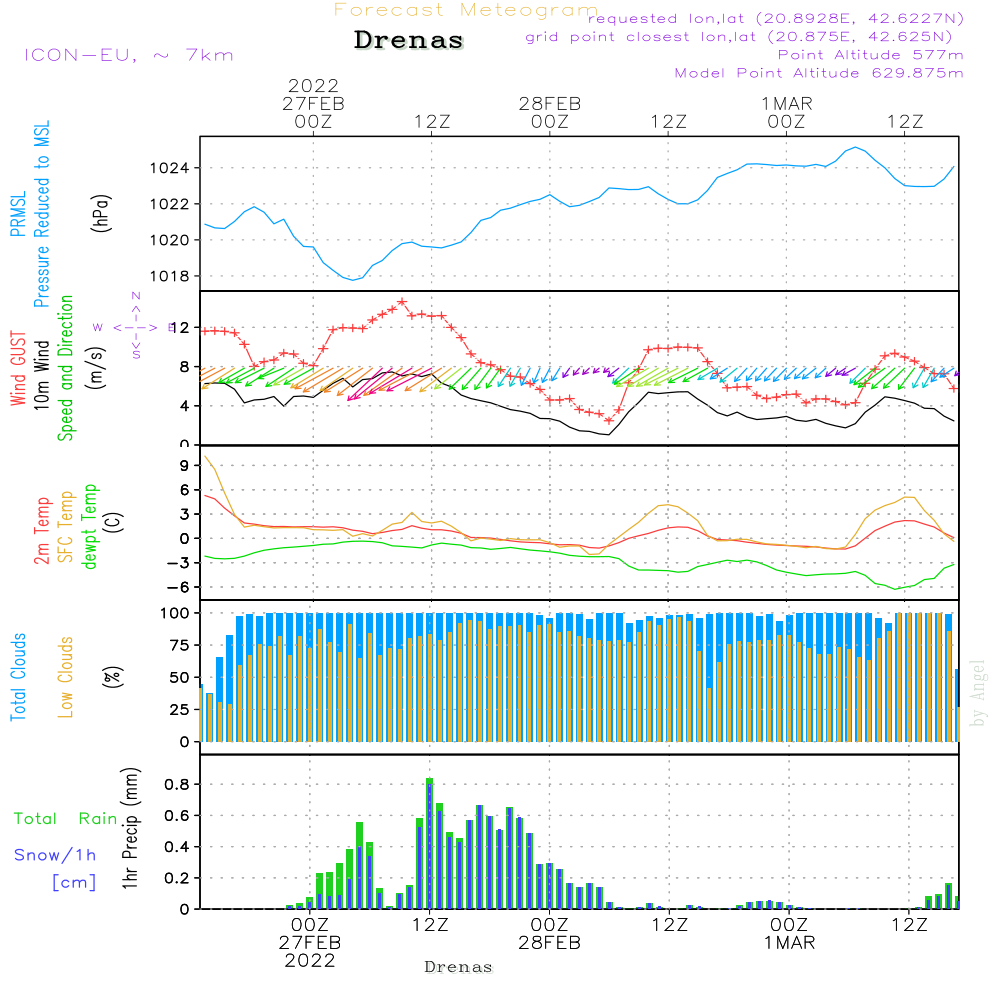
Task: Click the '4' wind speed axis value
Action: [185, 406]
